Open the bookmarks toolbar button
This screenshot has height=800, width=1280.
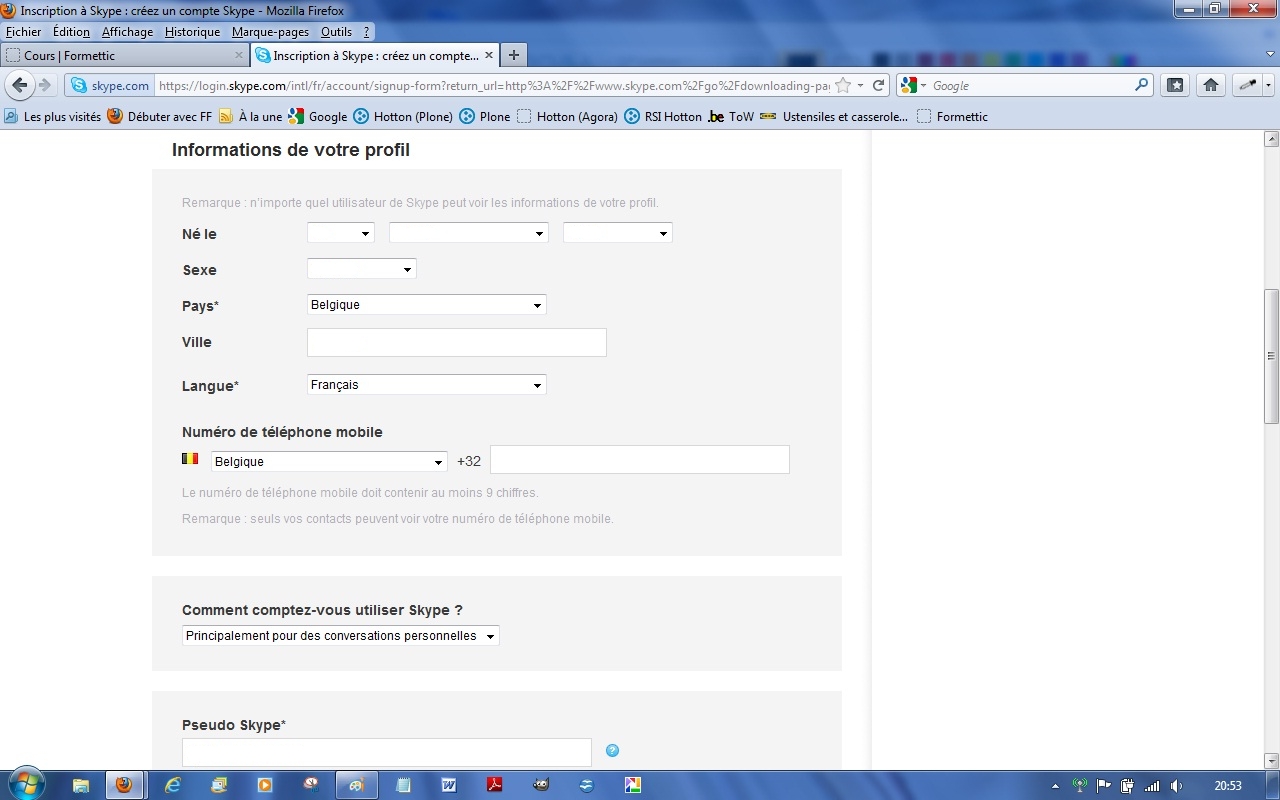[1176, 86]
